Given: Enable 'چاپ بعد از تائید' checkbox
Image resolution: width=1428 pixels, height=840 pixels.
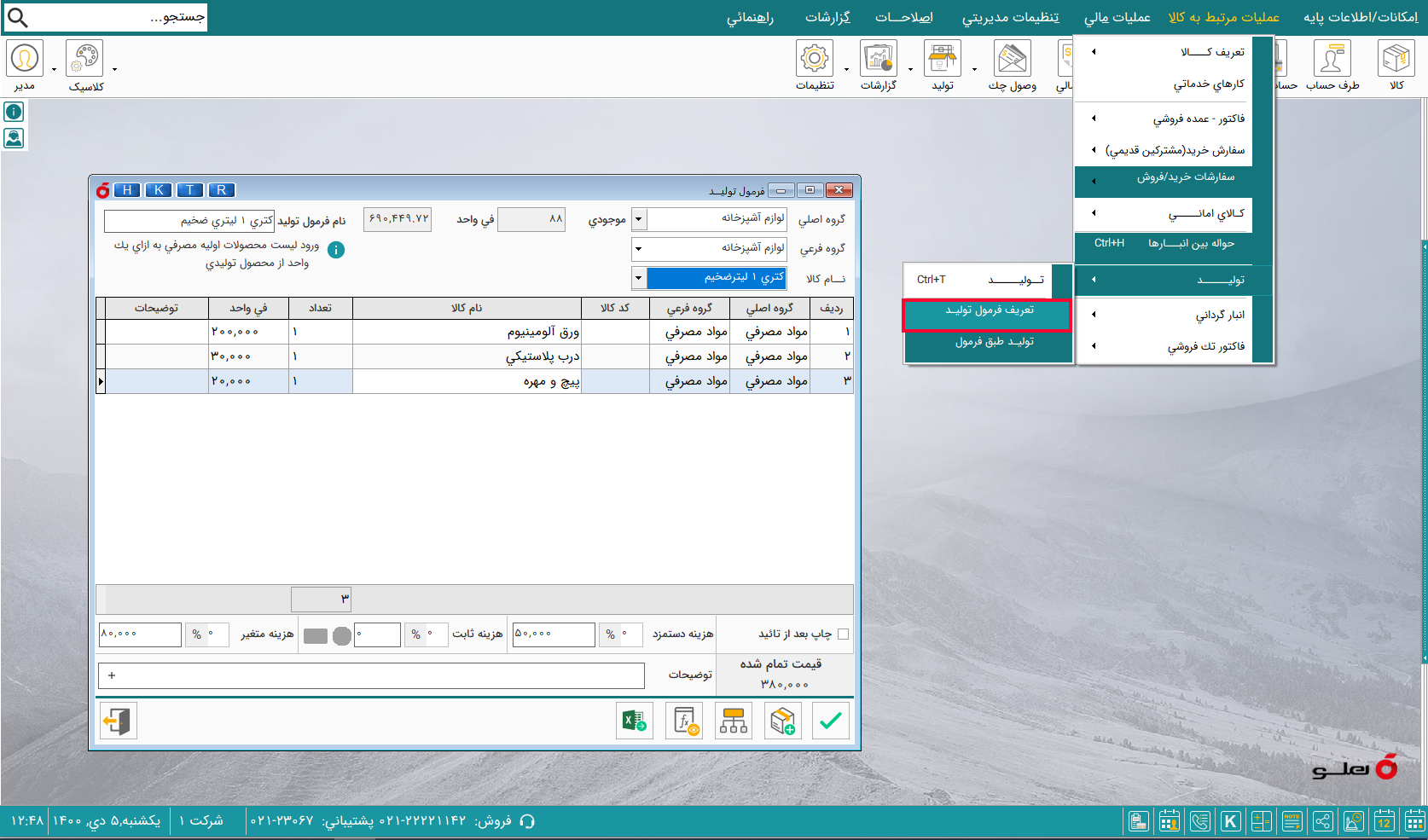Looking at the screenshot, I should click(843, 634).
